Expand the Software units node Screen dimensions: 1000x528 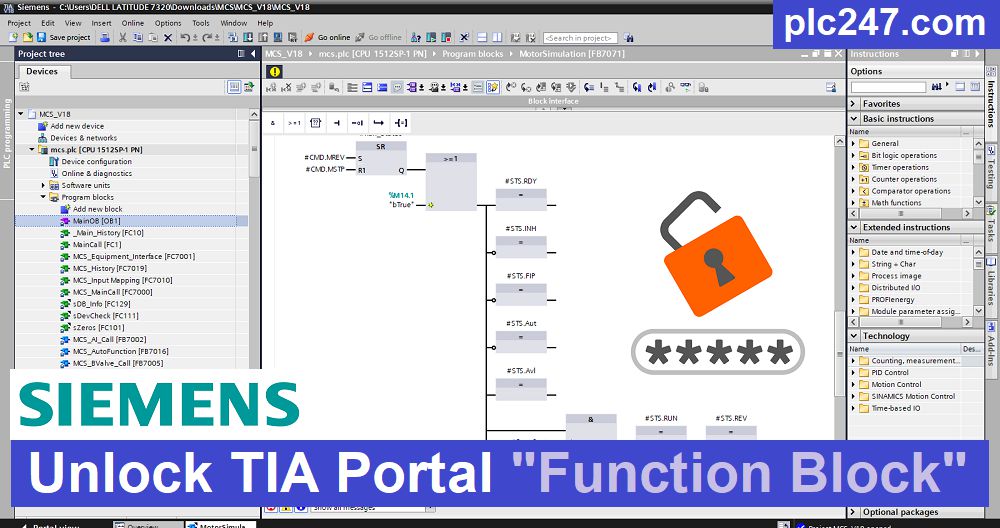[43, 186]
